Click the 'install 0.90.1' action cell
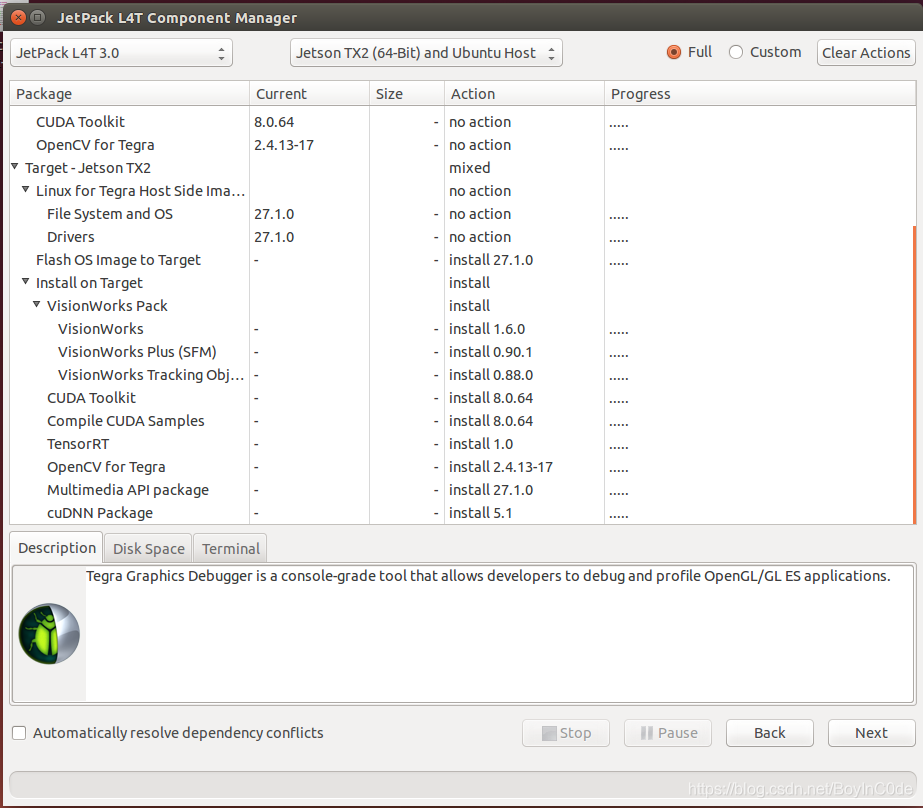Image resolution: width=923 pixels, height=808 pixels. coord(490,352)
